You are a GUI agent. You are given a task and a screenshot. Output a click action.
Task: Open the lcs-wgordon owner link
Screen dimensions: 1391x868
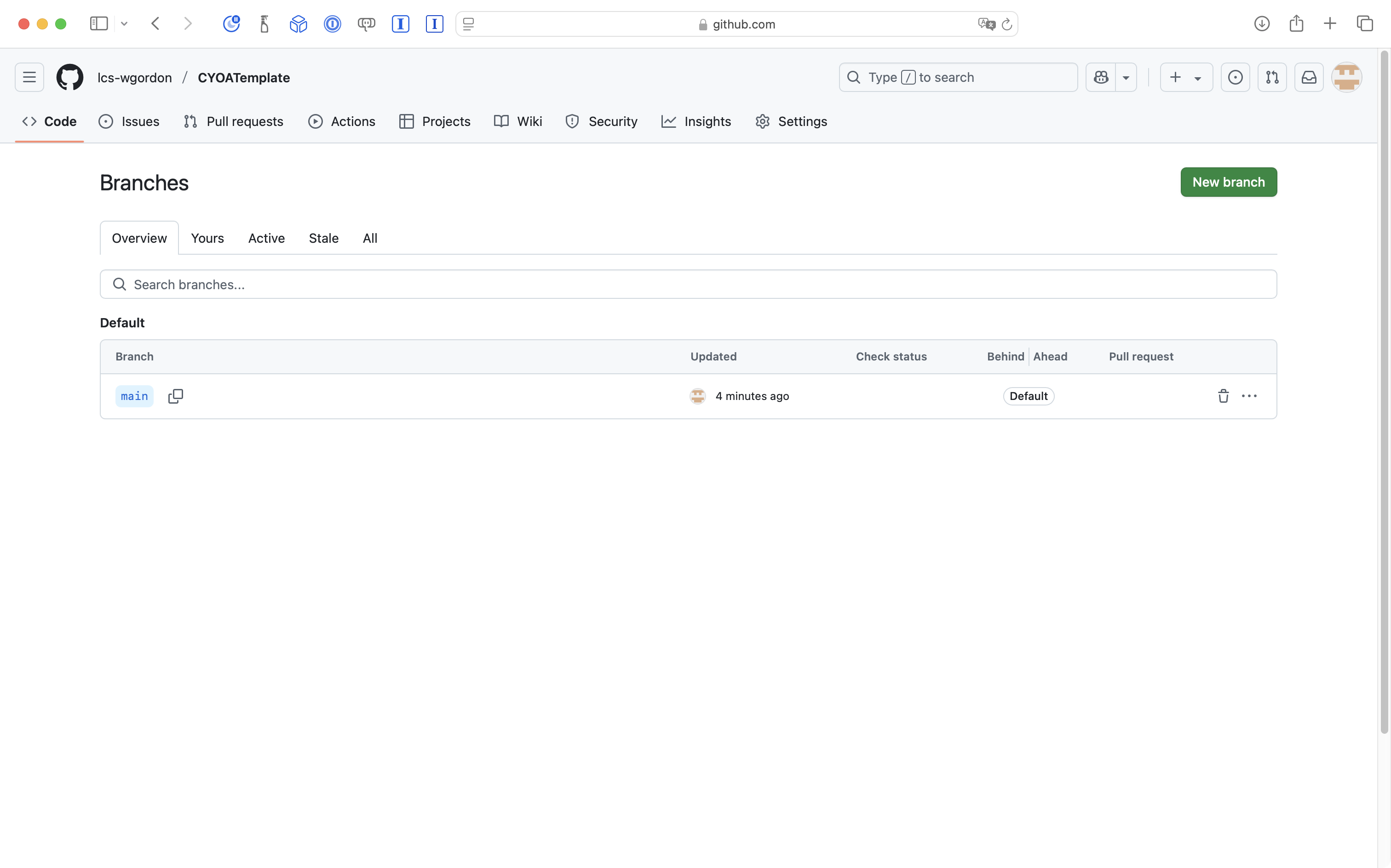(x=134, y=78)
